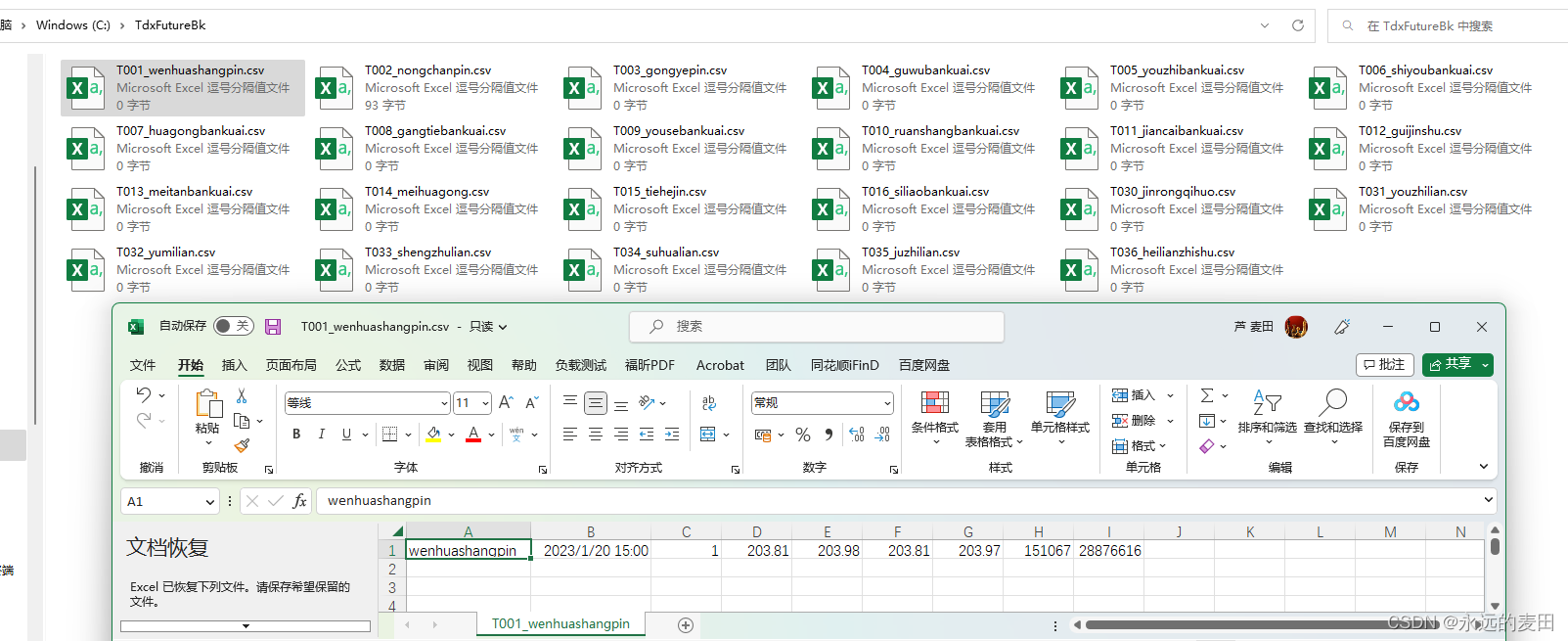Click the Insert Function fx icon
Image resolution: width=1568 pixels, height=641 pixels.
coord(299,501)
